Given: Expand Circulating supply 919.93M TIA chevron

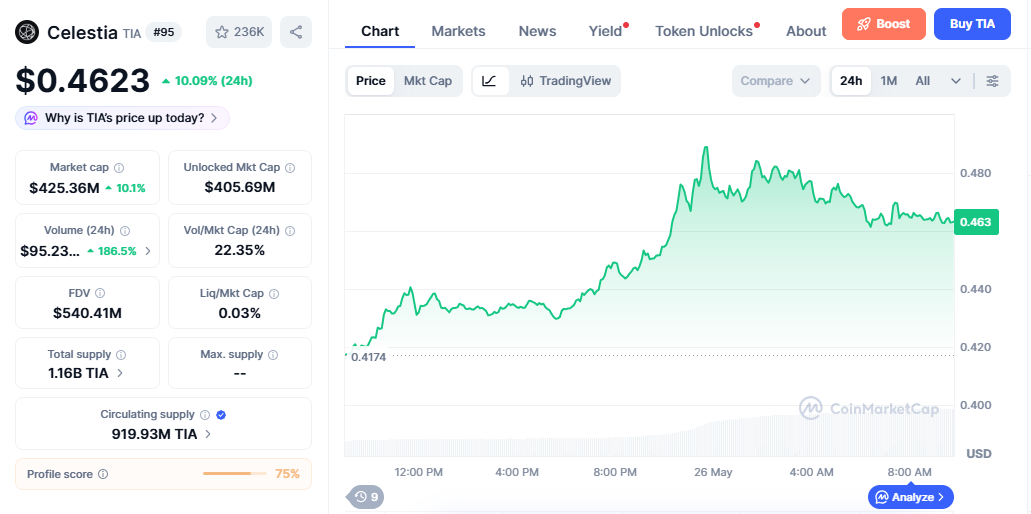Looking at the screenshot, I should click(x=208, y=434).
